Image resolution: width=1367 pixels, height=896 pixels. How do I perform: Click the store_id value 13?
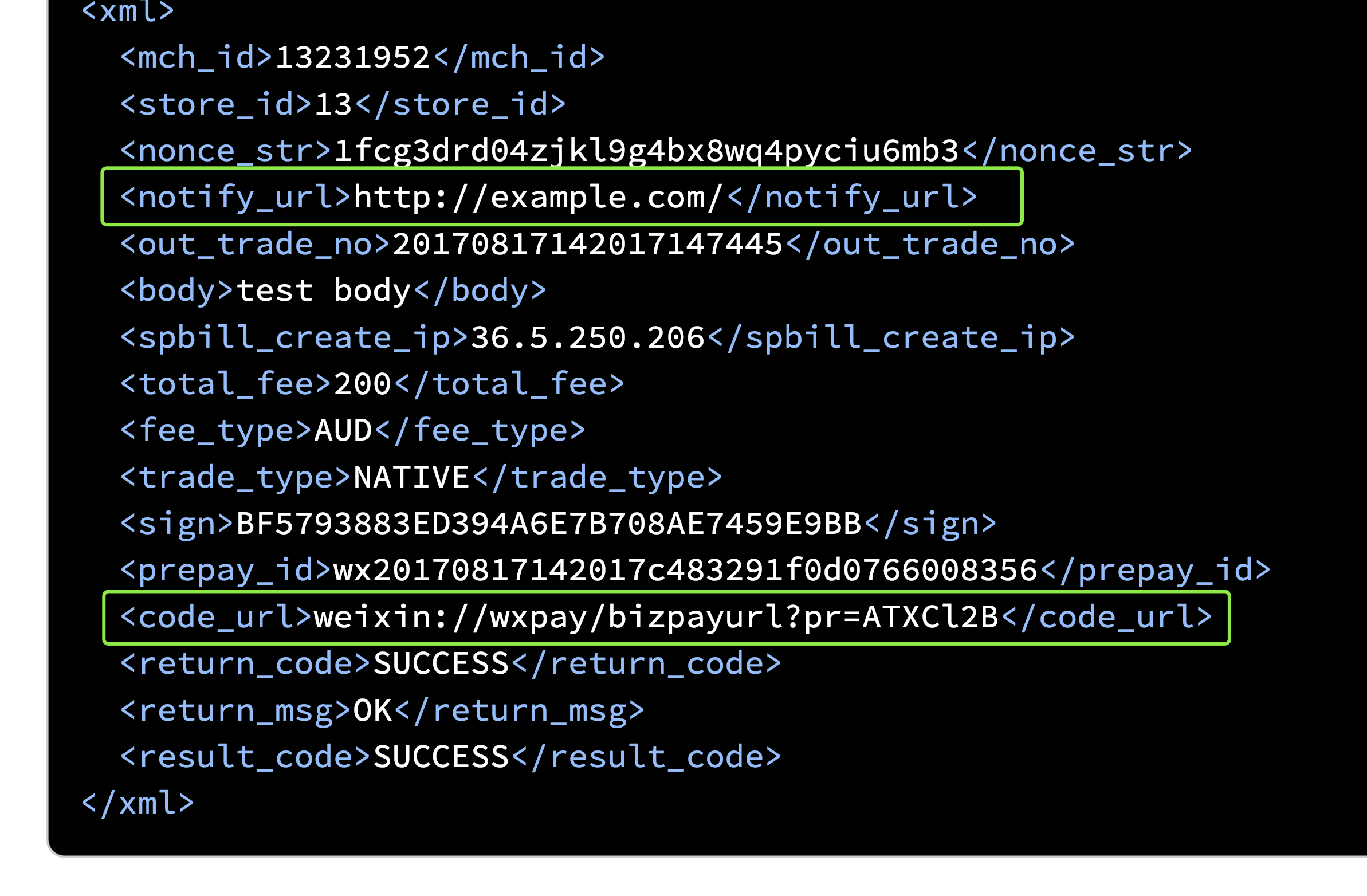pos(333,104)
